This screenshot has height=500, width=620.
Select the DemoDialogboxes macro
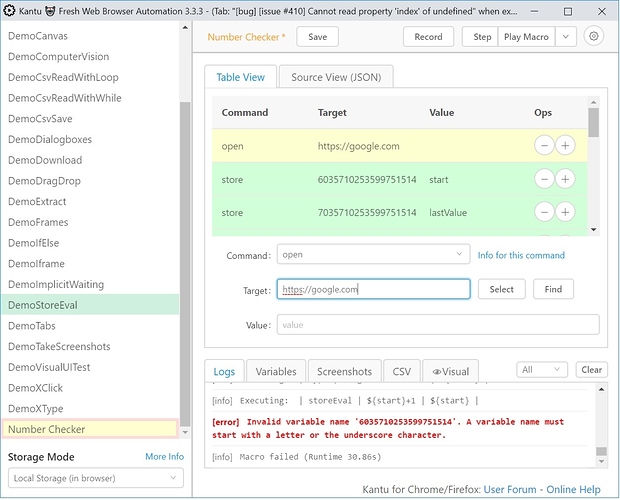pos(91,139)
